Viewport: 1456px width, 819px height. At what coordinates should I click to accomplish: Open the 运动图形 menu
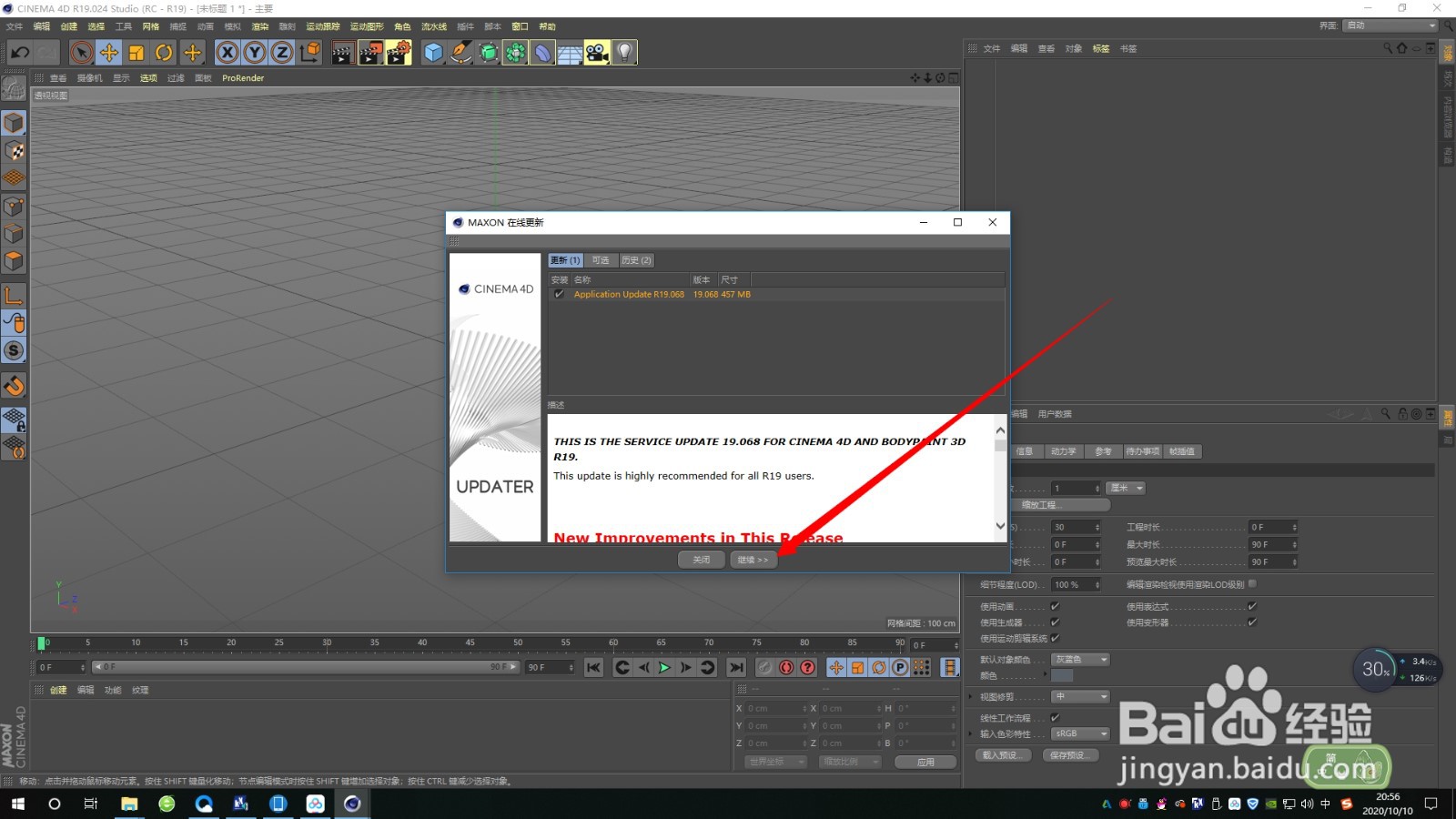coord(367,26)
